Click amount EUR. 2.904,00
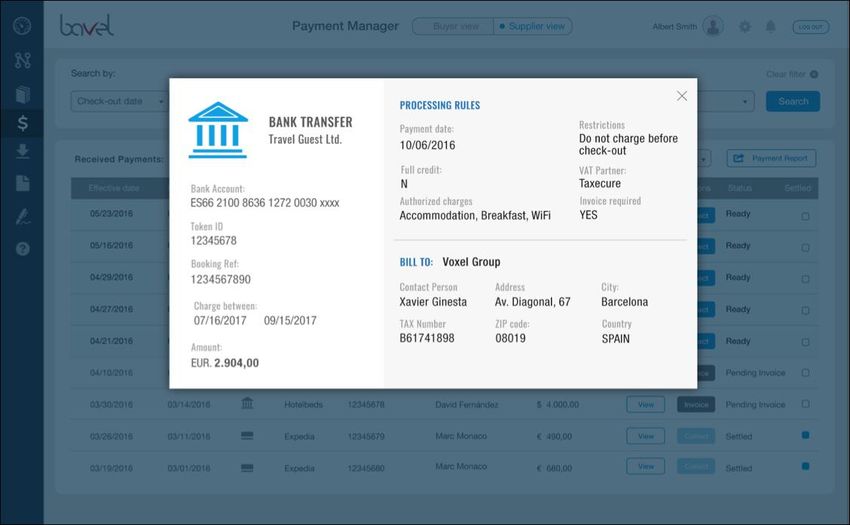 [224, 363]
